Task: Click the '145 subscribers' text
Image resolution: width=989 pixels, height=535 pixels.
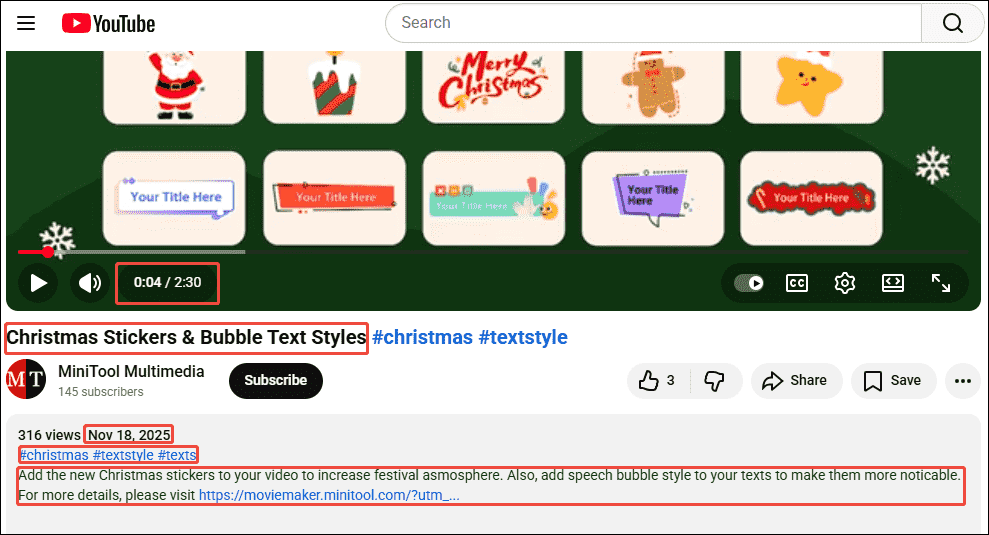Action: coord(101,392)
